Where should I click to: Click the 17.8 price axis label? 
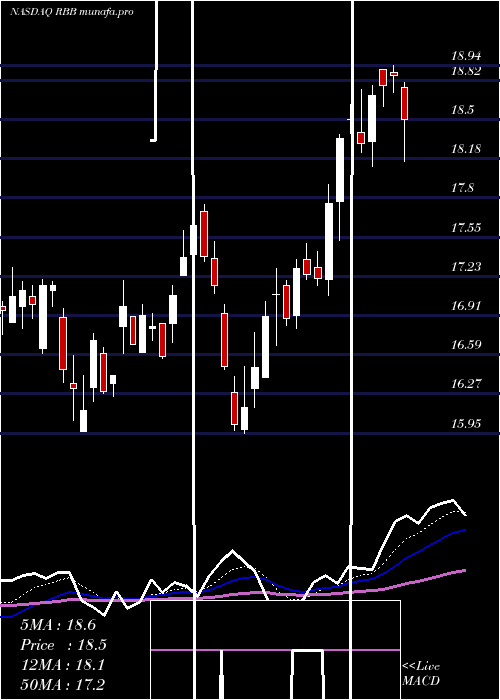point(462,188)
